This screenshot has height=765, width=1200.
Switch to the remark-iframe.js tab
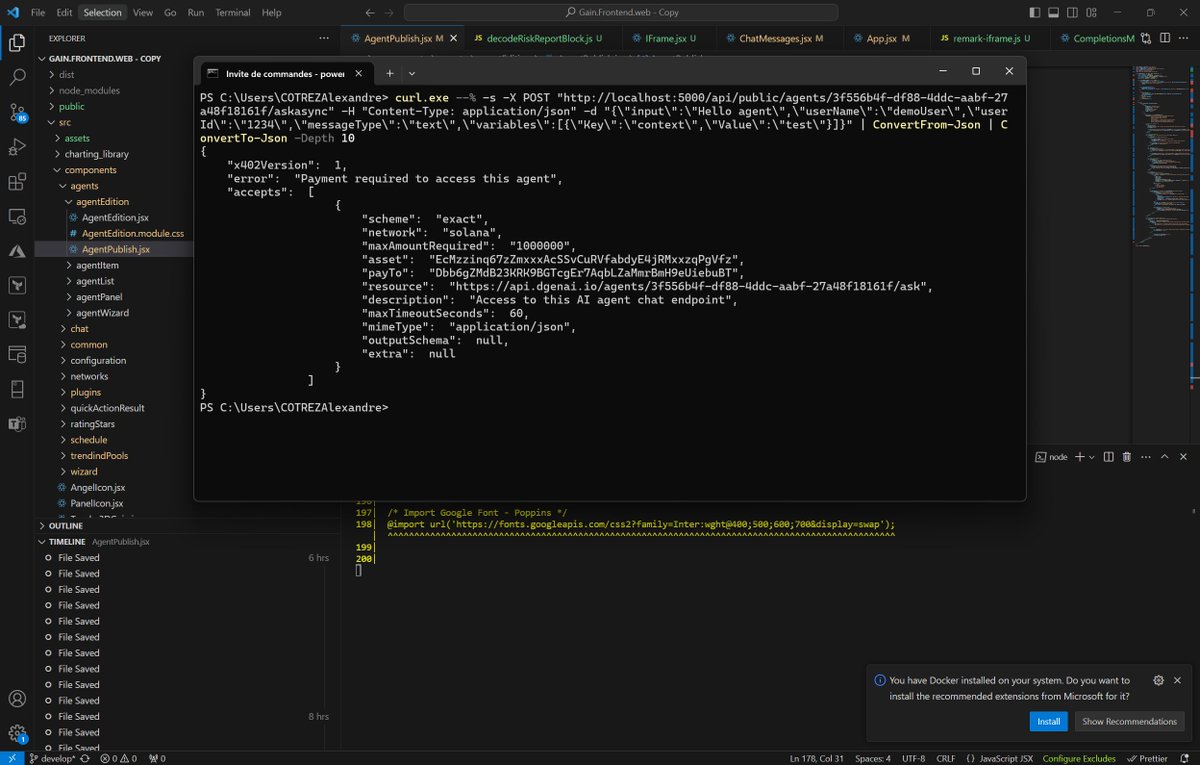tap(986, 38)
